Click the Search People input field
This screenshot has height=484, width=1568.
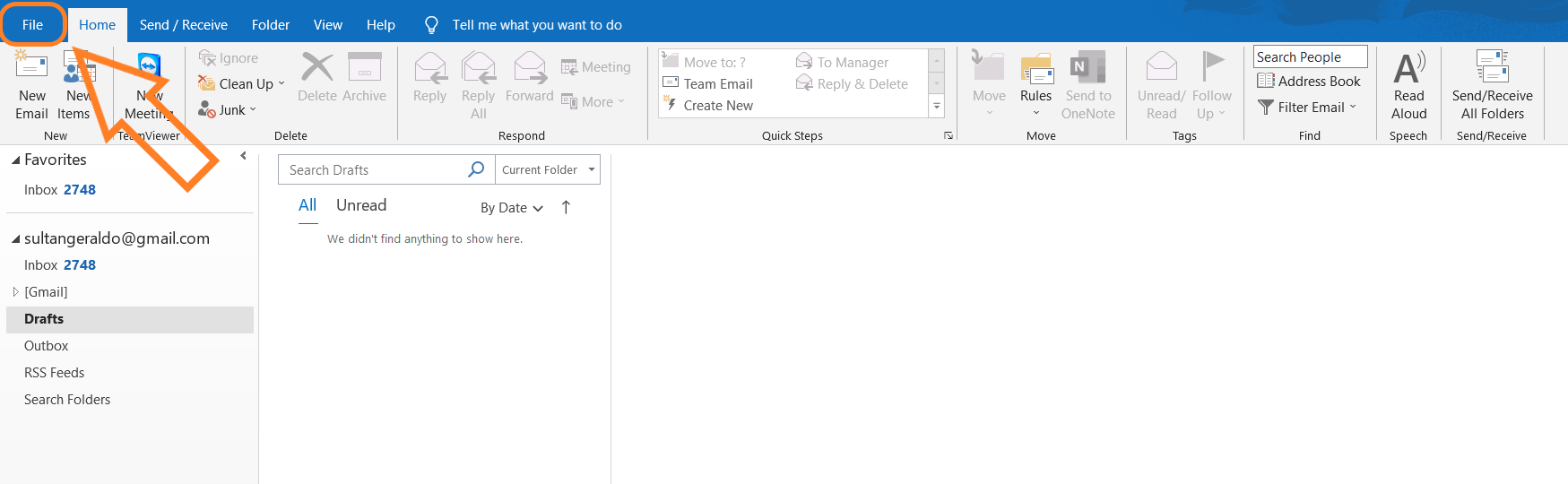tap(1309, 57)
